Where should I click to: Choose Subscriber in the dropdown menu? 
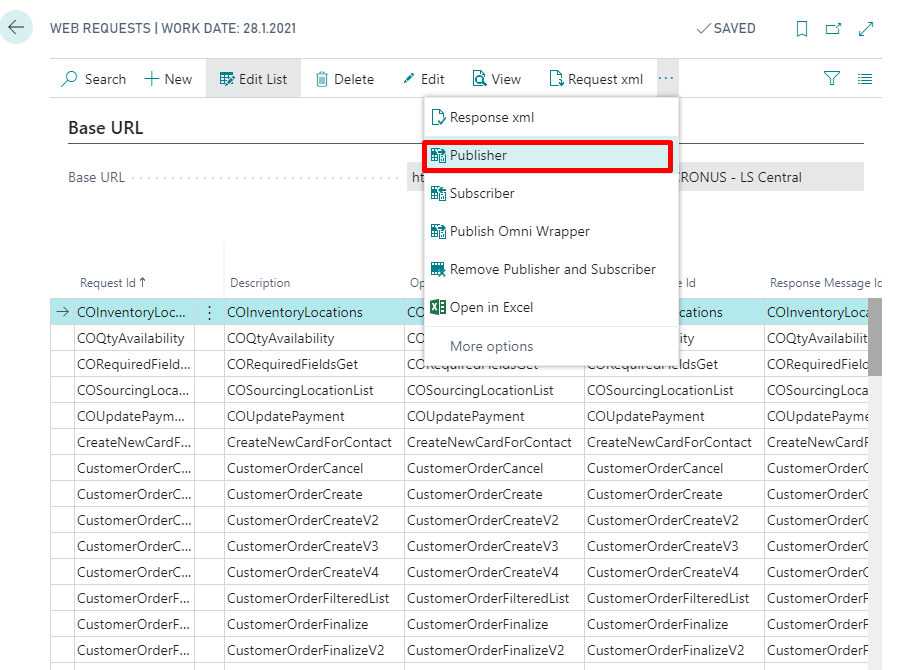point(482,193)
